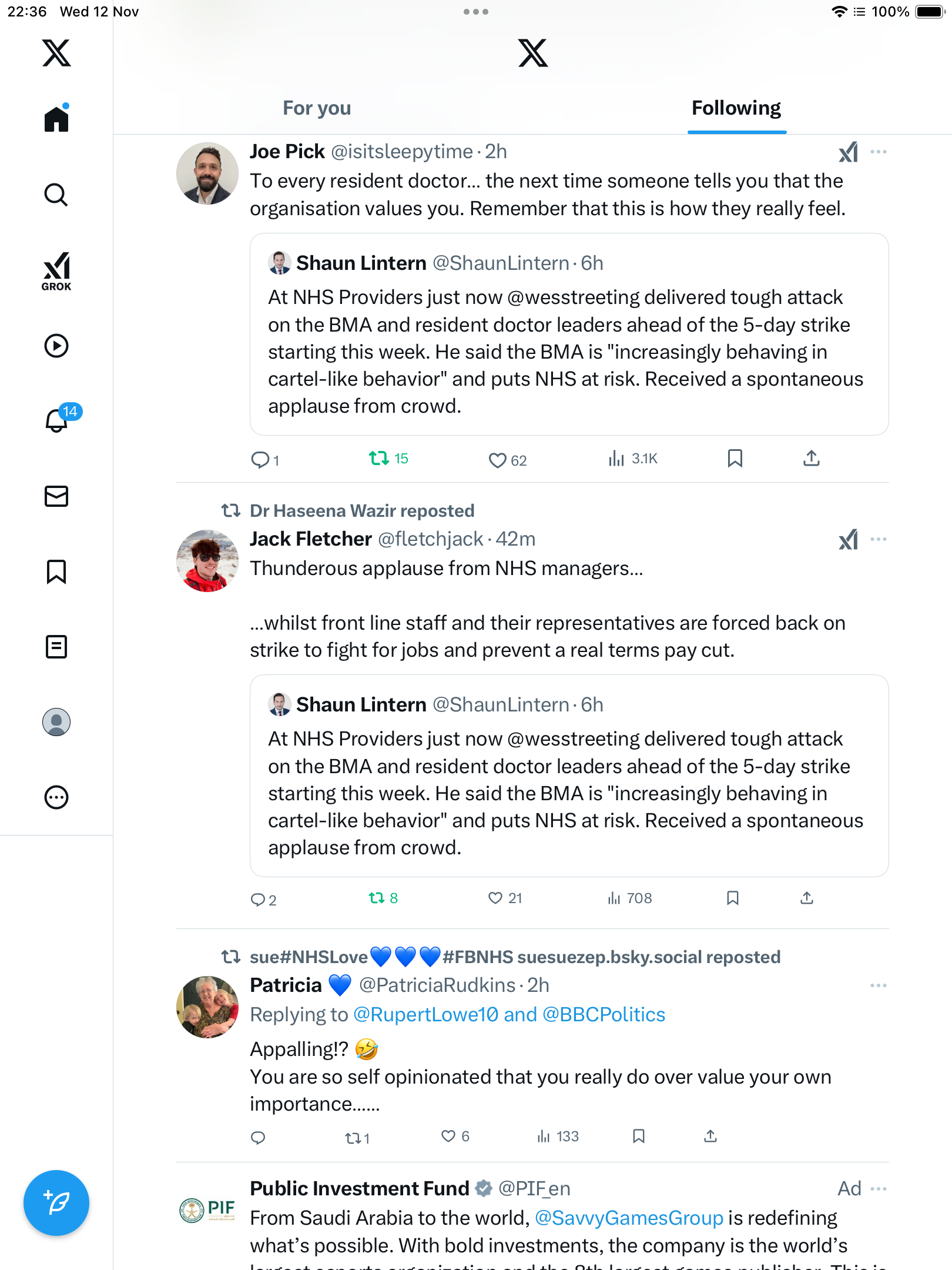952x1270 pixels.
Task: Switch to the For you tab
Action: [x=317, y=108]
